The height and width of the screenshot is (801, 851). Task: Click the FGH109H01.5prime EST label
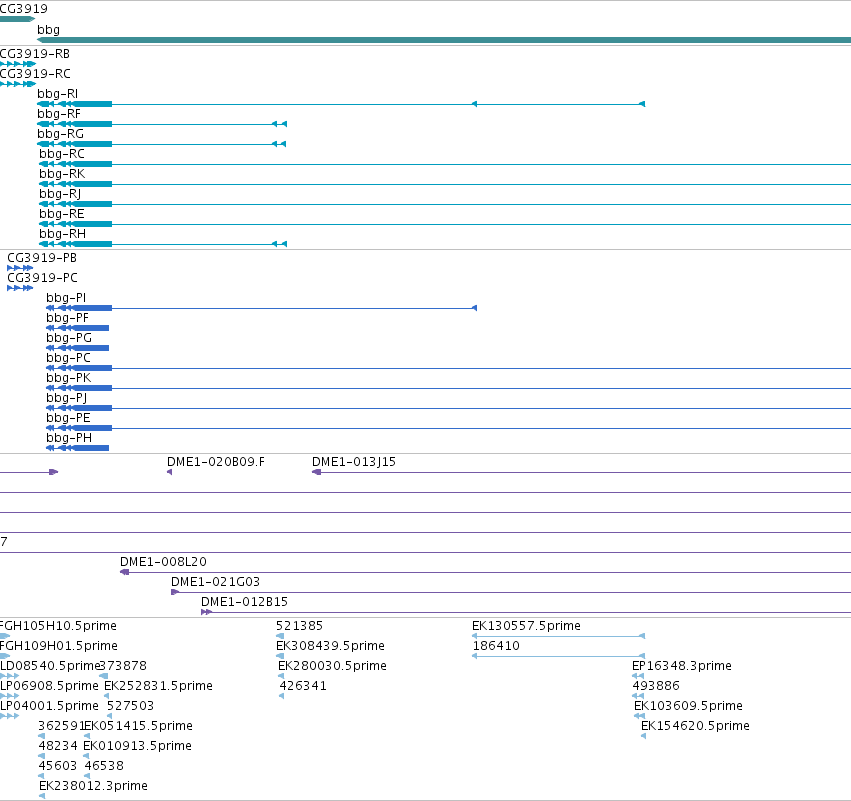coord(59,646)
